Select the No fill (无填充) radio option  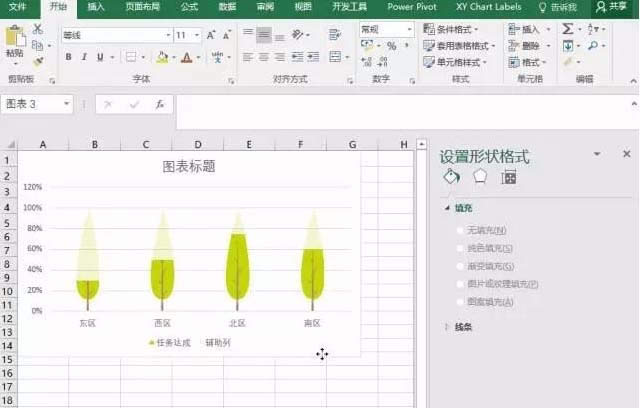click(461, 230)
